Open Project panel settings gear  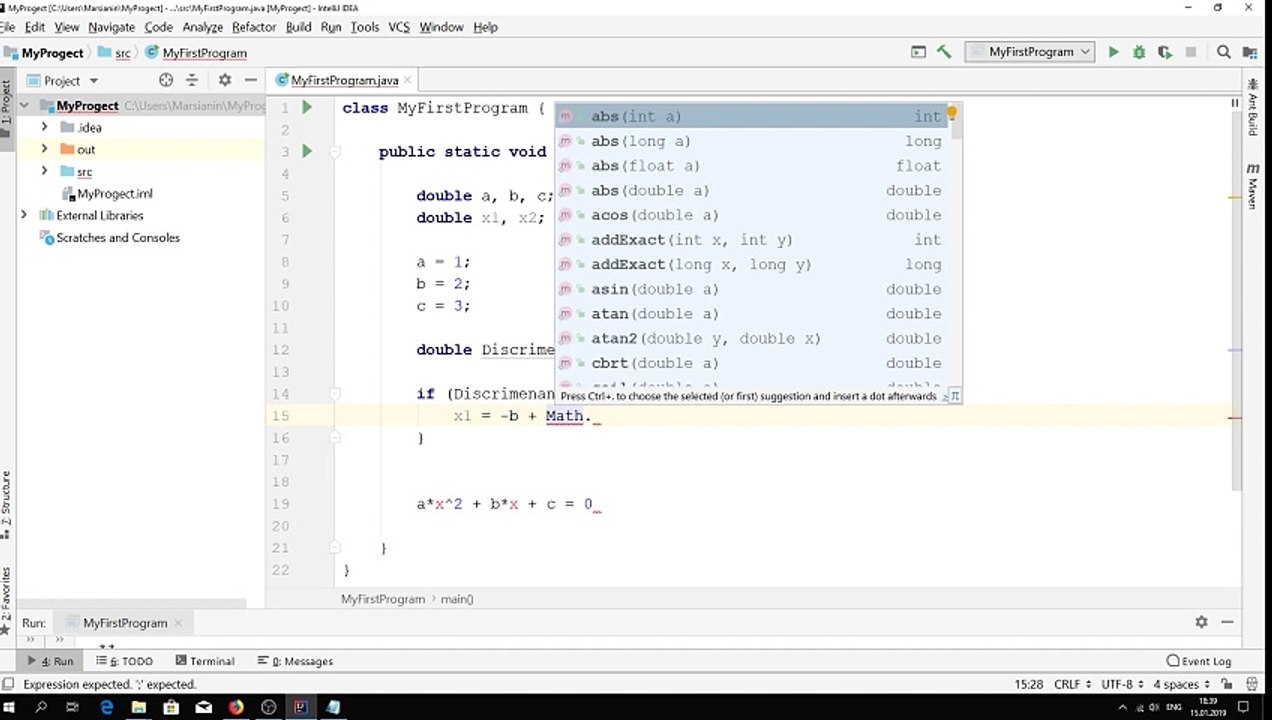[224, 80]
